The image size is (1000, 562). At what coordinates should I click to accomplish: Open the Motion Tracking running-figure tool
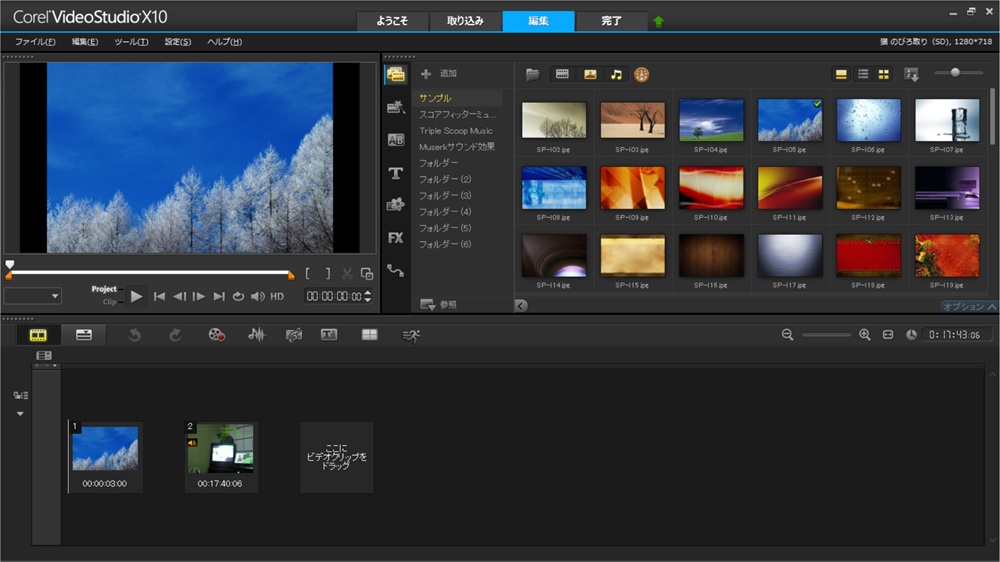(410, 335)
